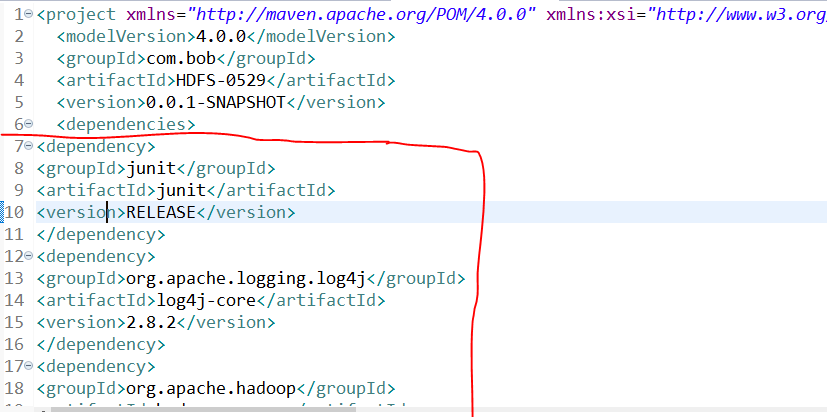Collapse the dependencies fold on line 6

(x=29, y=124)
